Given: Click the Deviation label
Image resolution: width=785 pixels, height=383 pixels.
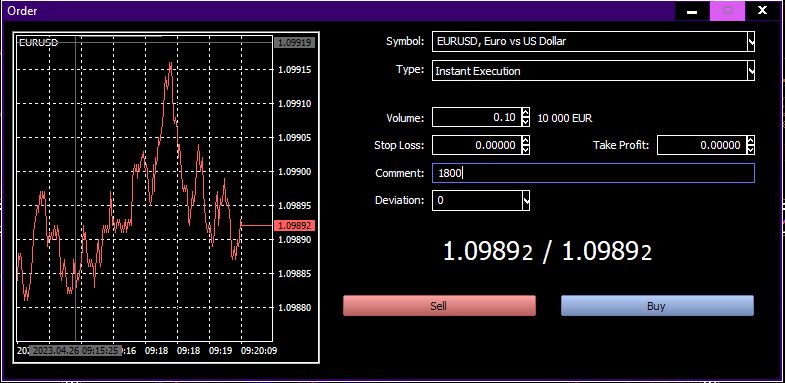Looking at the screenshot, I should pyautogui.click(x=400, y=200).
